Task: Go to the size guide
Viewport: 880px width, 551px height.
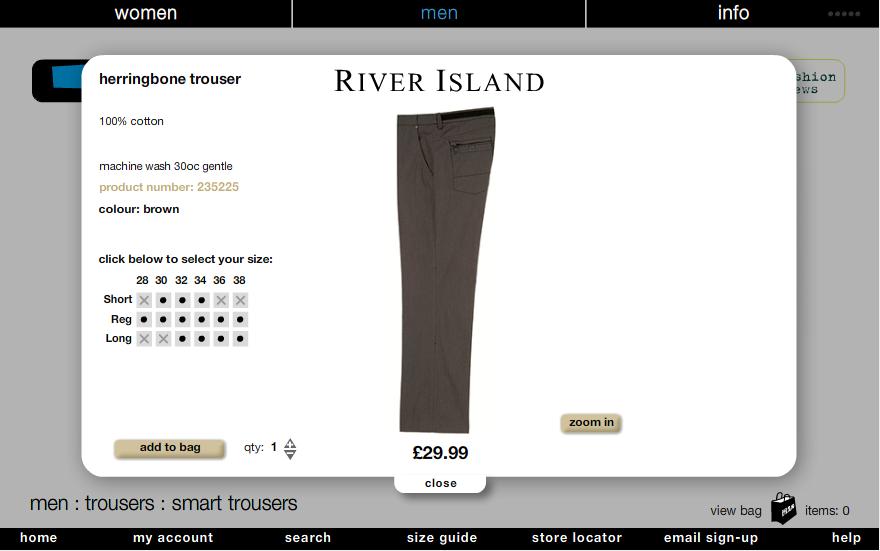Action: click(x=442, y=538)
